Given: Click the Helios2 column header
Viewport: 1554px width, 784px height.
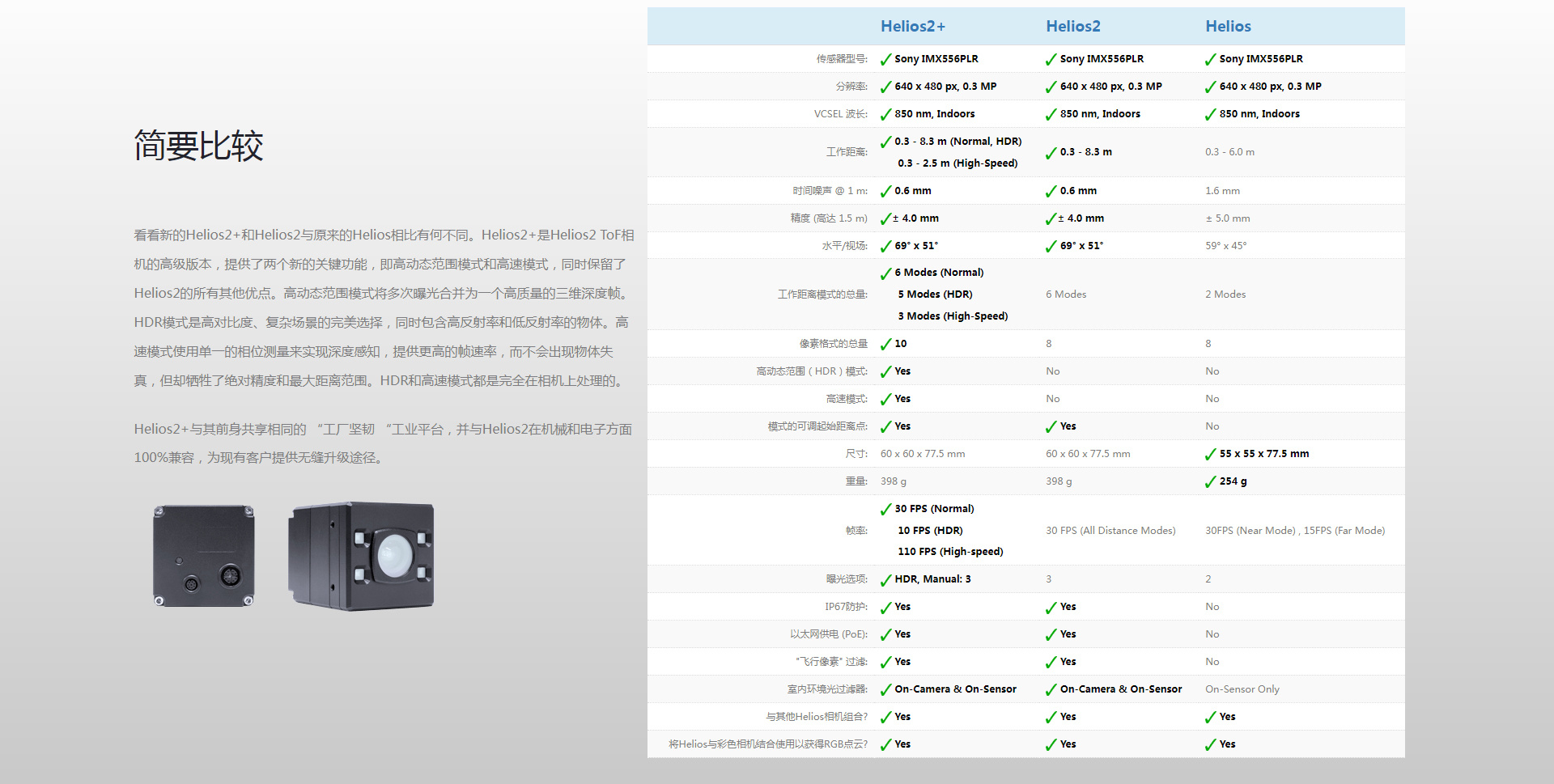Looking at the screenshot, I should click(x=1072, y=27).
